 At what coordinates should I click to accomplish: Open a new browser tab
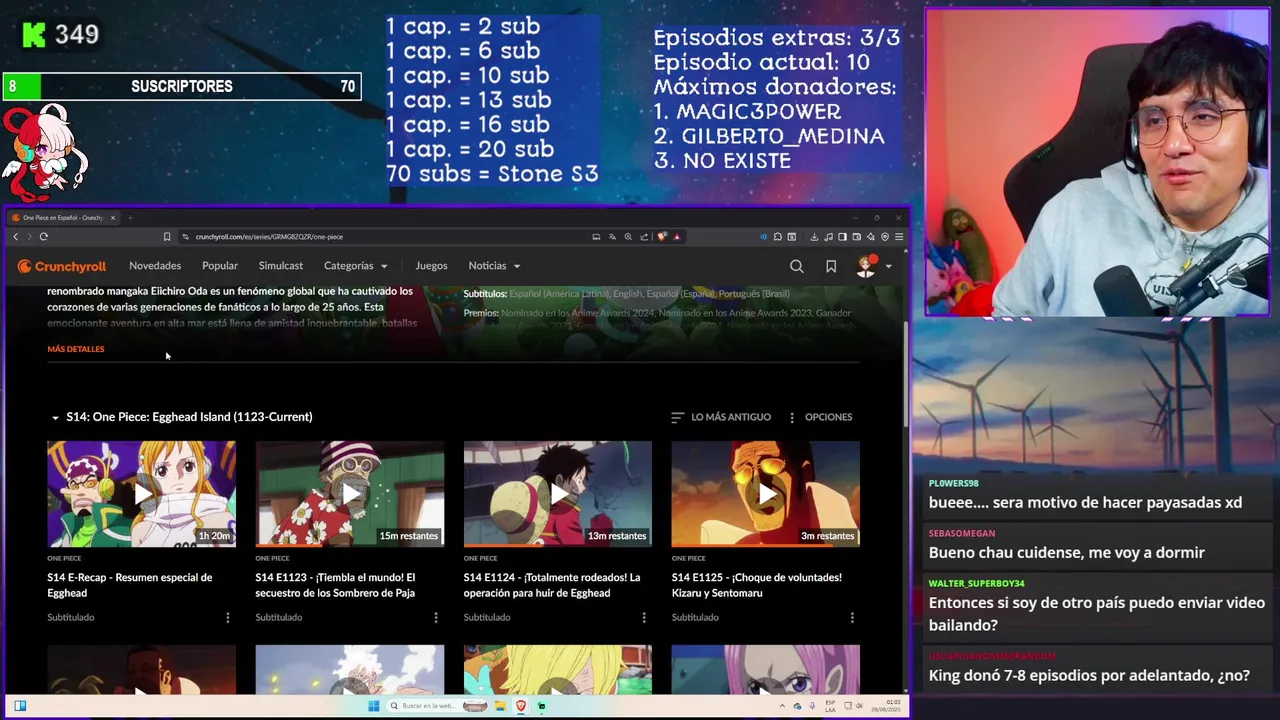click(130, 218)
